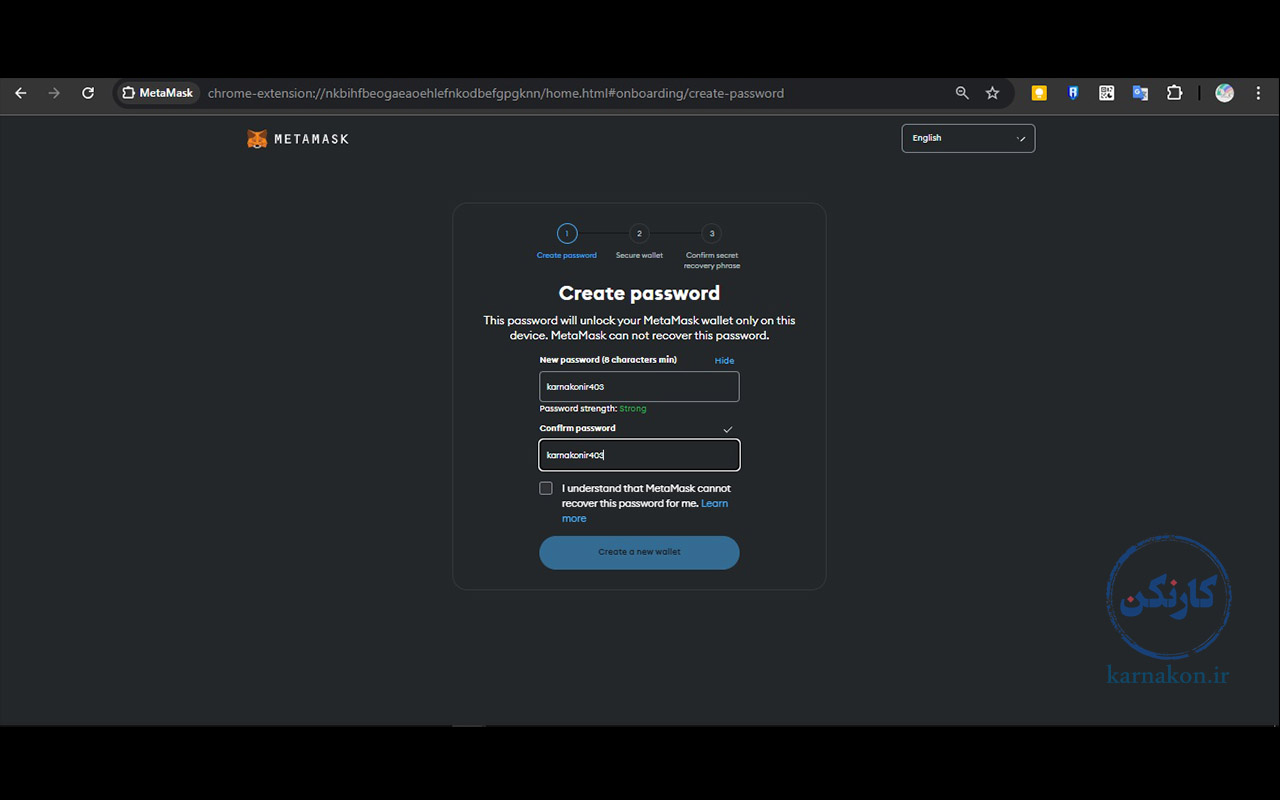
Task: Click the chrome-extension URL in the address bar
Action: pos(496,93)
